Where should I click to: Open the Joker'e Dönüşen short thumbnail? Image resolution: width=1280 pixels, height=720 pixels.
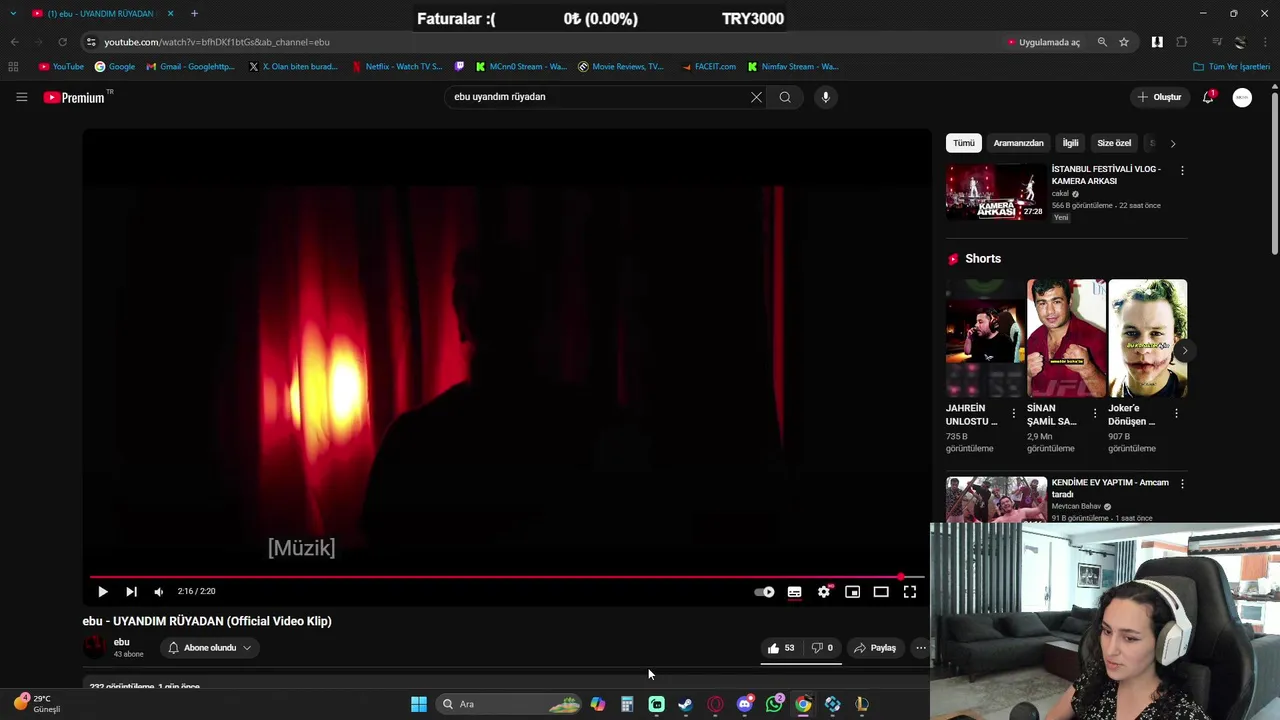tap(1147, 338)
